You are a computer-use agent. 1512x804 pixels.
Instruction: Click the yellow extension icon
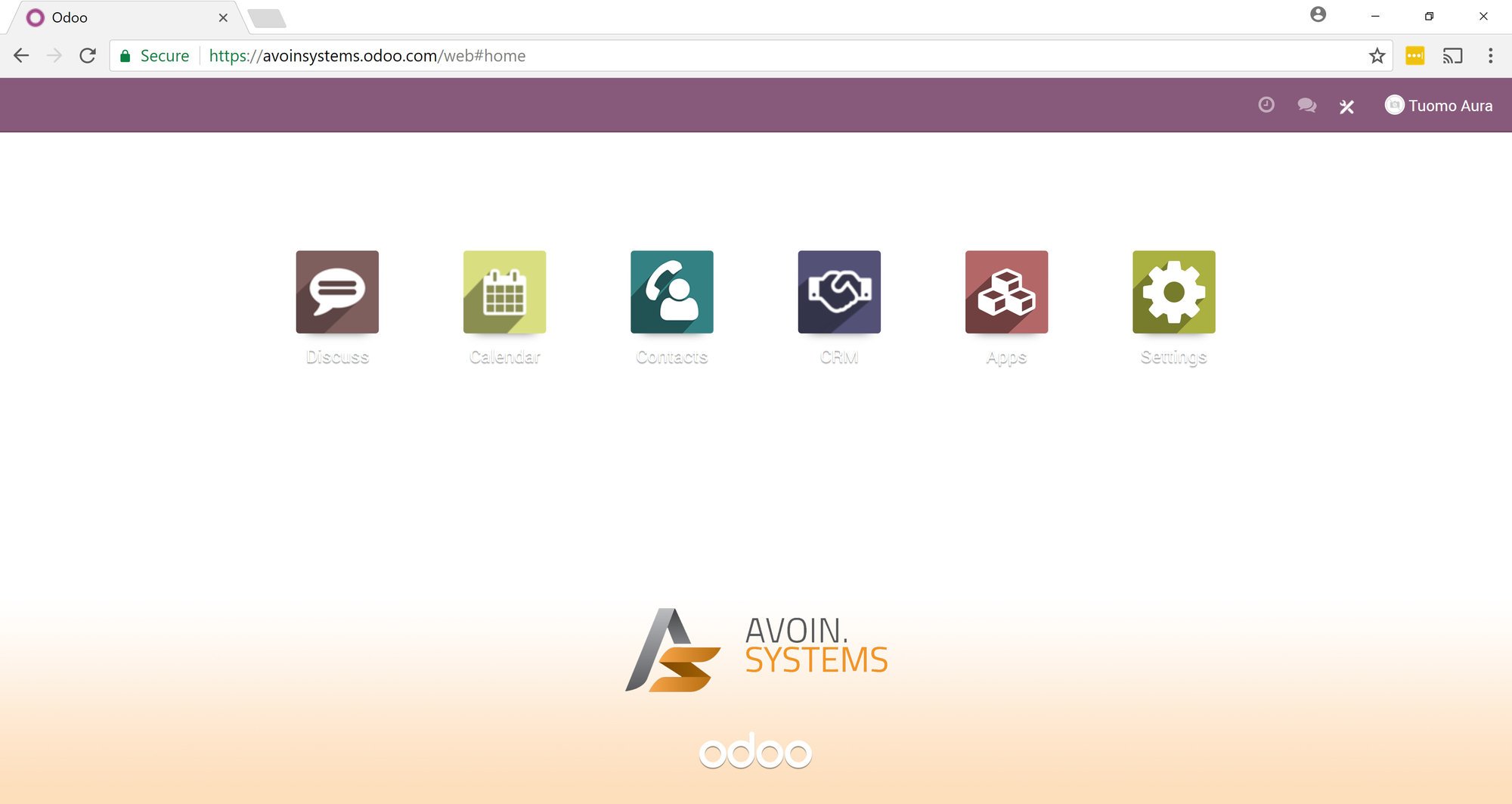click(1414, 56)
